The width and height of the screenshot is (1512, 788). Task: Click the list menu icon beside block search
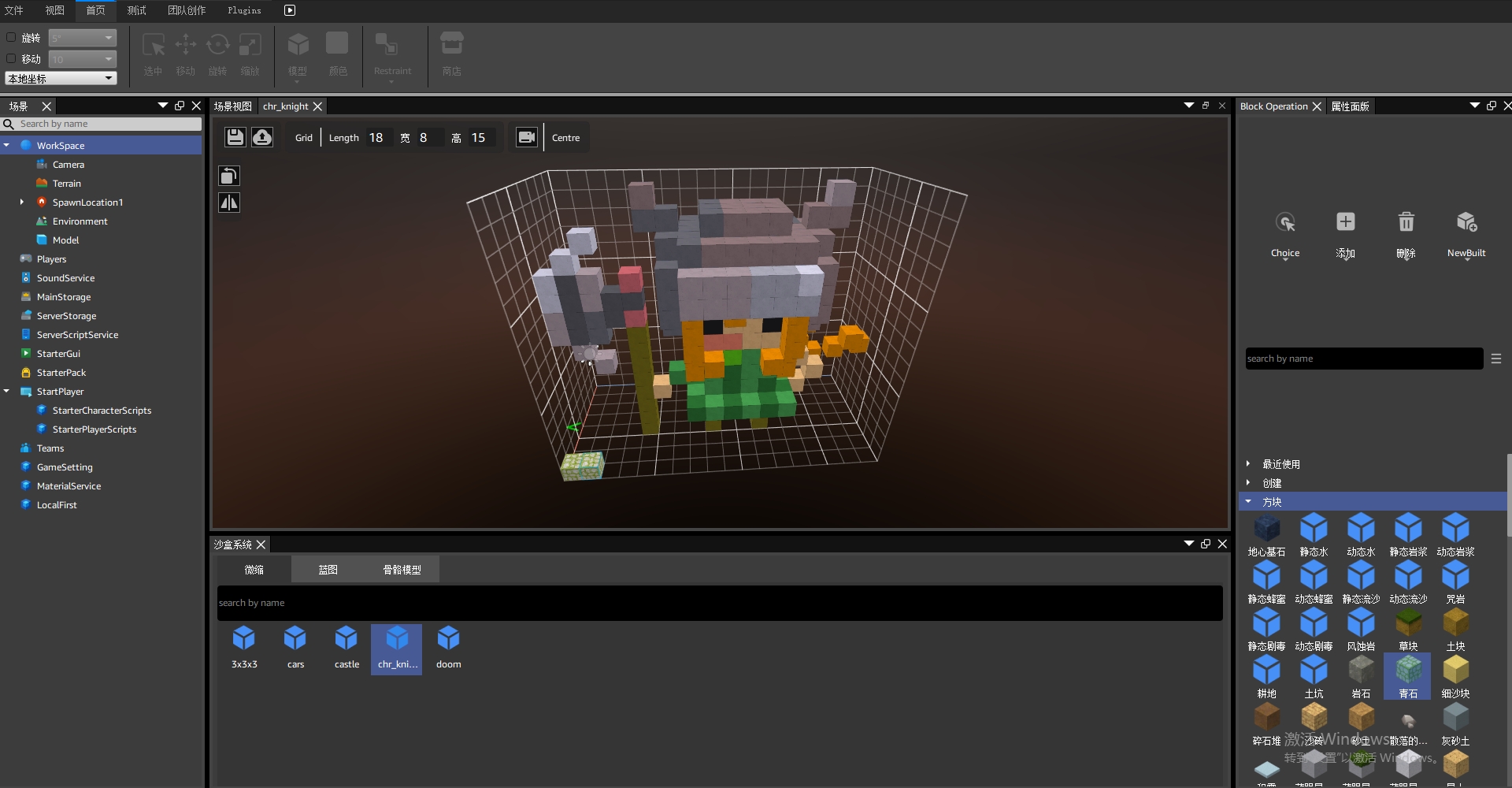(x=1496, y=359)
